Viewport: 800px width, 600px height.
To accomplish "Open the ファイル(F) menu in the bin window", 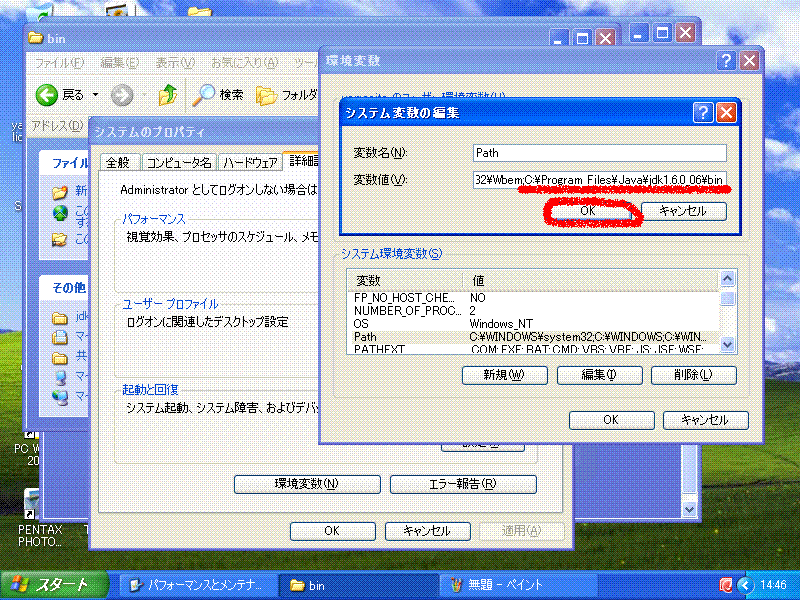I will [x=59, y=63].
